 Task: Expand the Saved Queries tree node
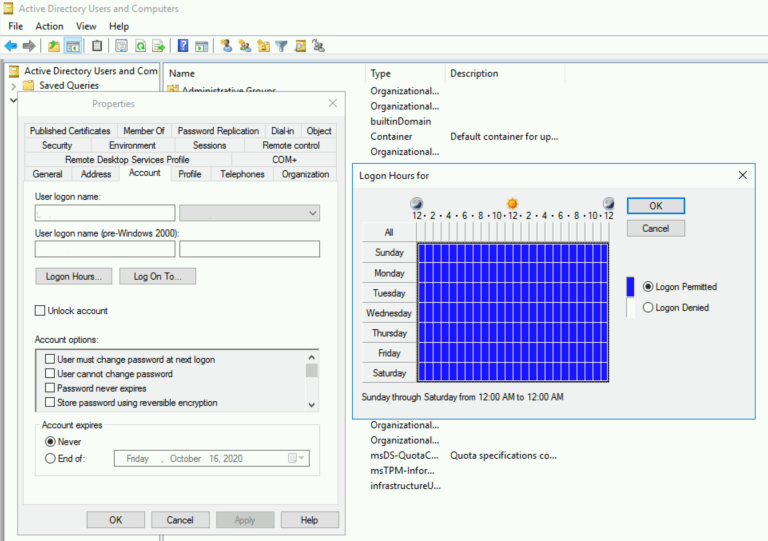[14, 86]
